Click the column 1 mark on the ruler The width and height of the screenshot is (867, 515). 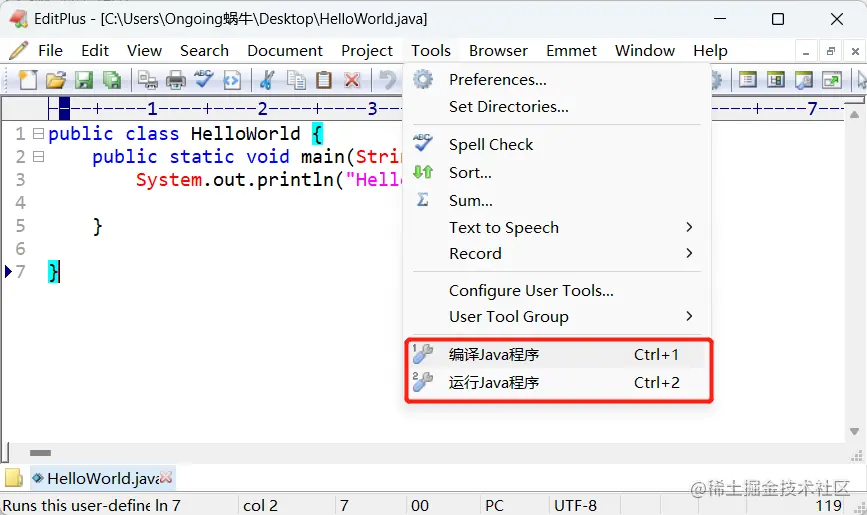[152, 108]
